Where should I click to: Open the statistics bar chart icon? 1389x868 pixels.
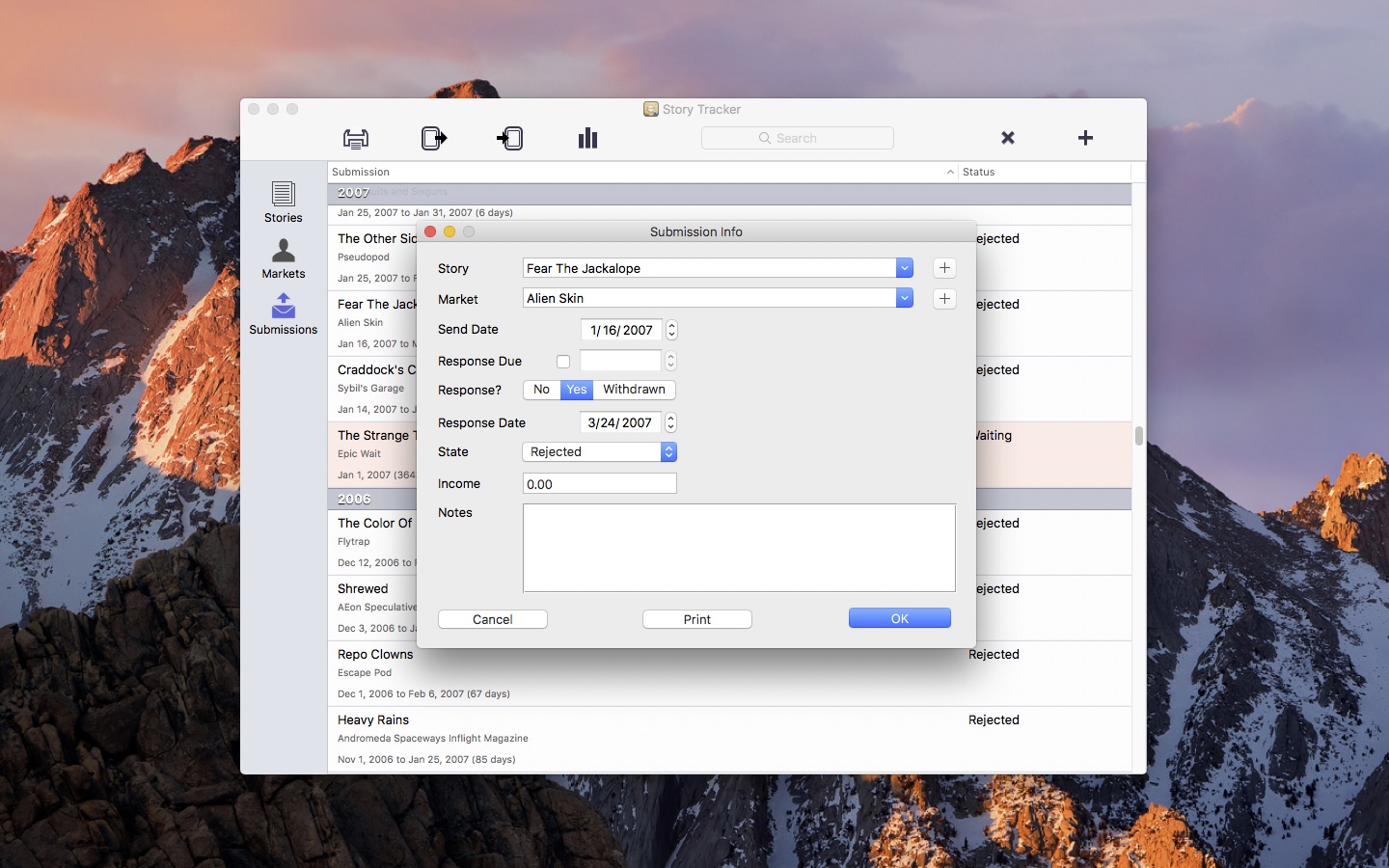[x=588, y=139]
